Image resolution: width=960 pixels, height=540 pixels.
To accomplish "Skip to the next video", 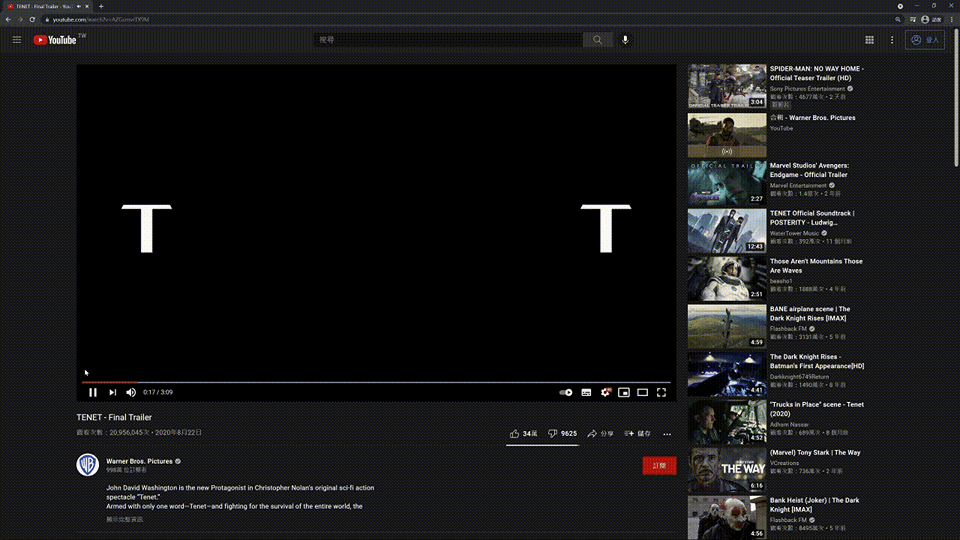I will pos(113,392).
